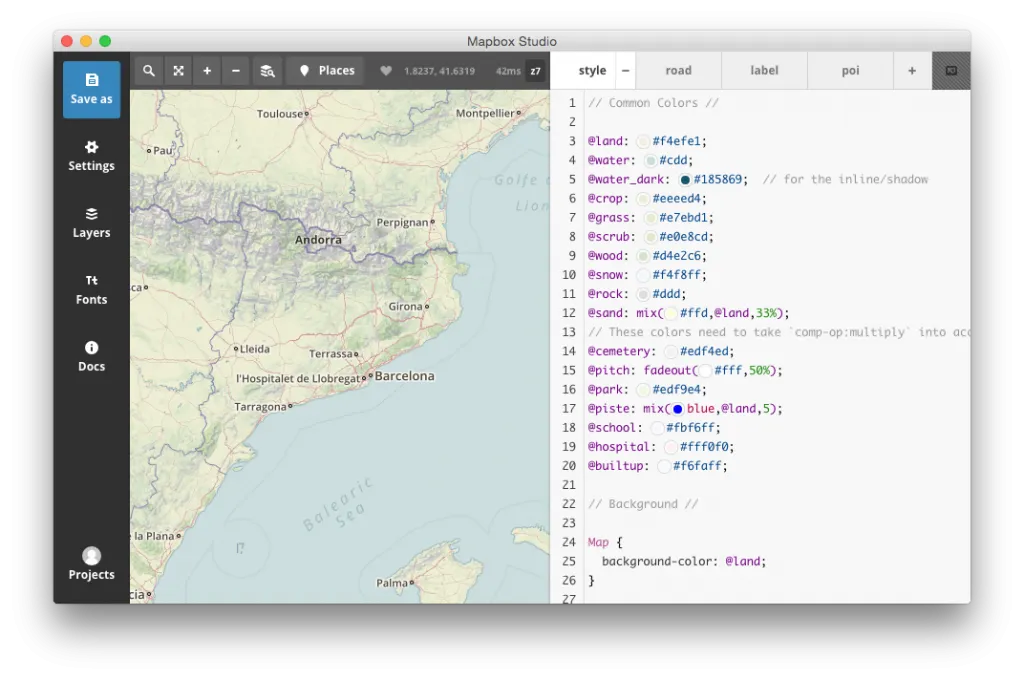Open the Fonts panel
The image size is (1024, 680).
[x=91, y=290]
